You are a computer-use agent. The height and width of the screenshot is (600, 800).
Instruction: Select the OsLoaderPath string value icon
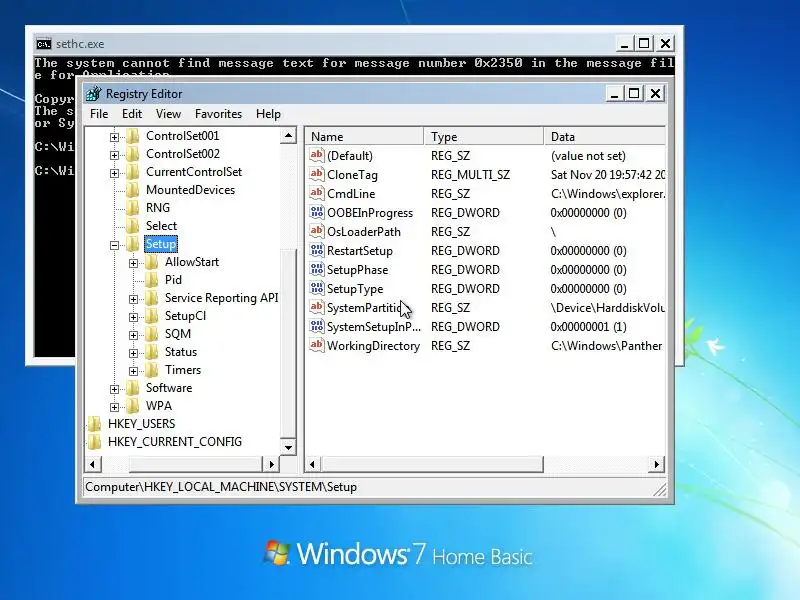tap(317, 231)
